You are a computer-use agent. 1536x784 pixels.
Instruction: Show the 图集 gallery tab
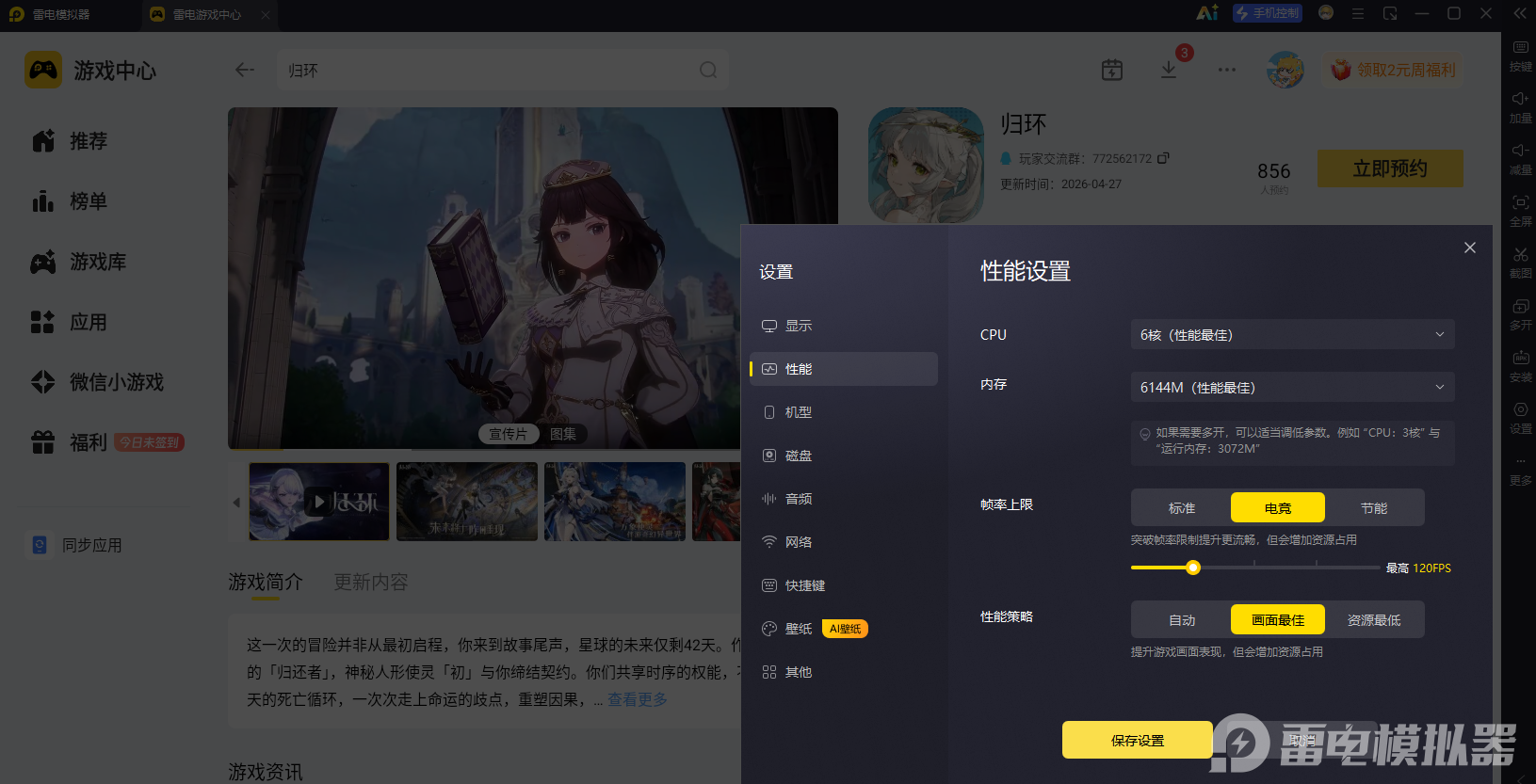[x=563, y=434]
